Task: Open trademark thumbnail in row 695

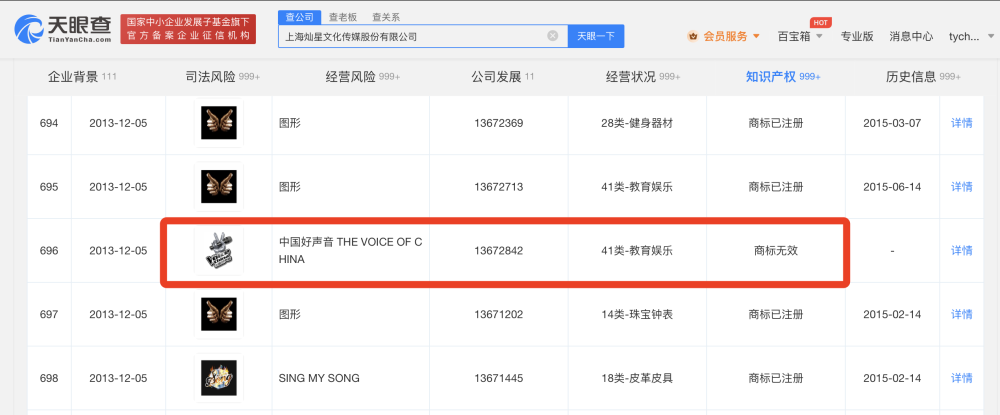Action: coord(219,187)
